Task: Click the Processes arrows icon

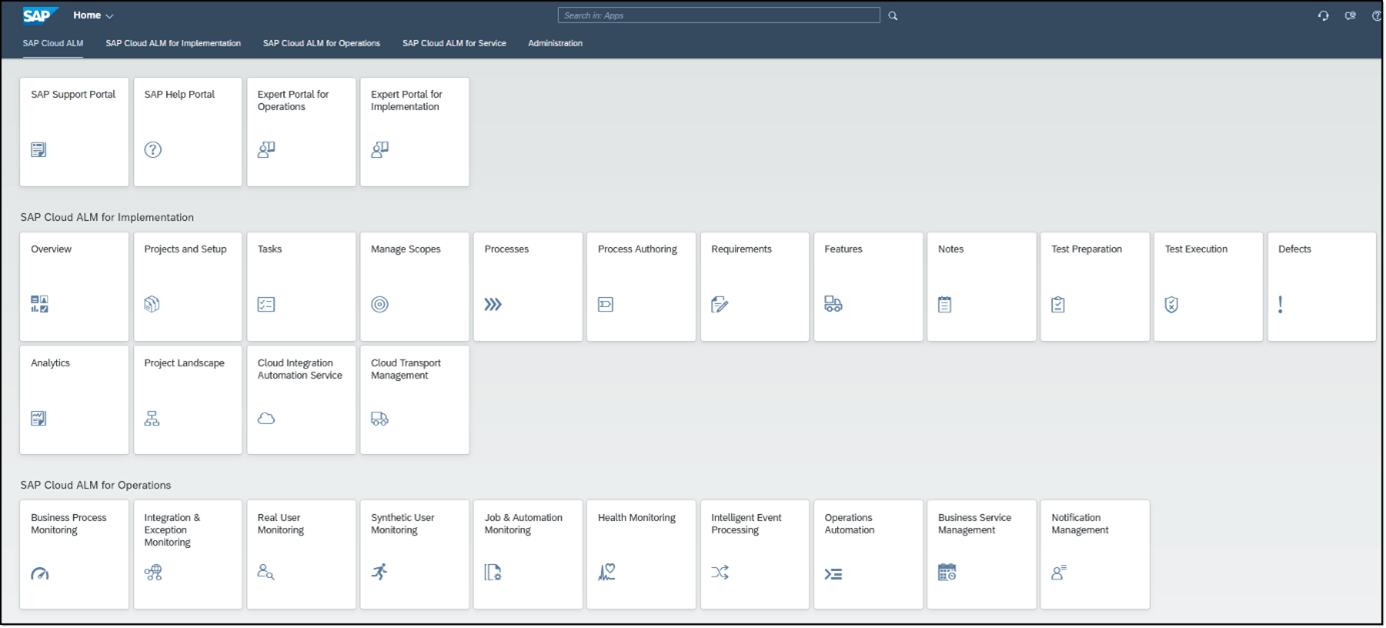Action: tap(492, 304)
